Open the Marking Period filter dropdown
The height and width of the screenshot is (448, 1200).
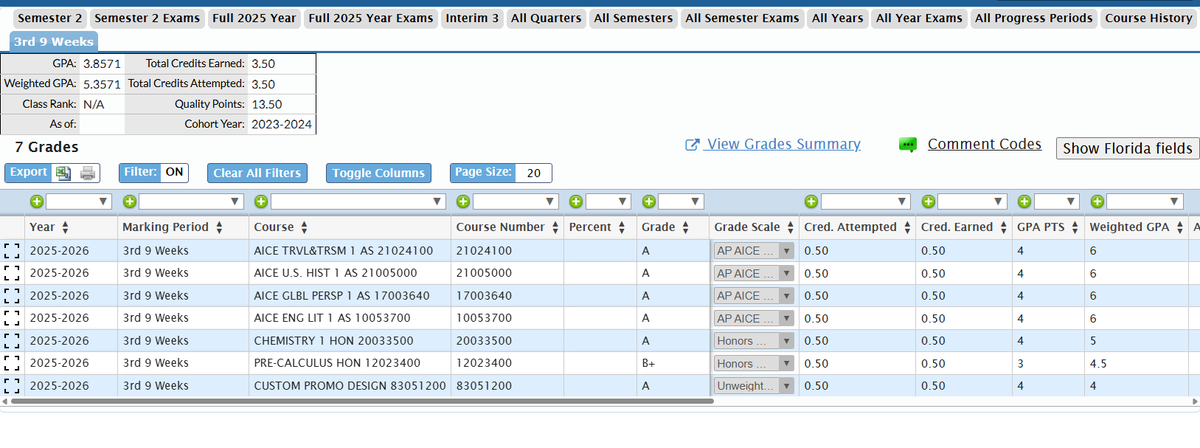click(190, 201)
